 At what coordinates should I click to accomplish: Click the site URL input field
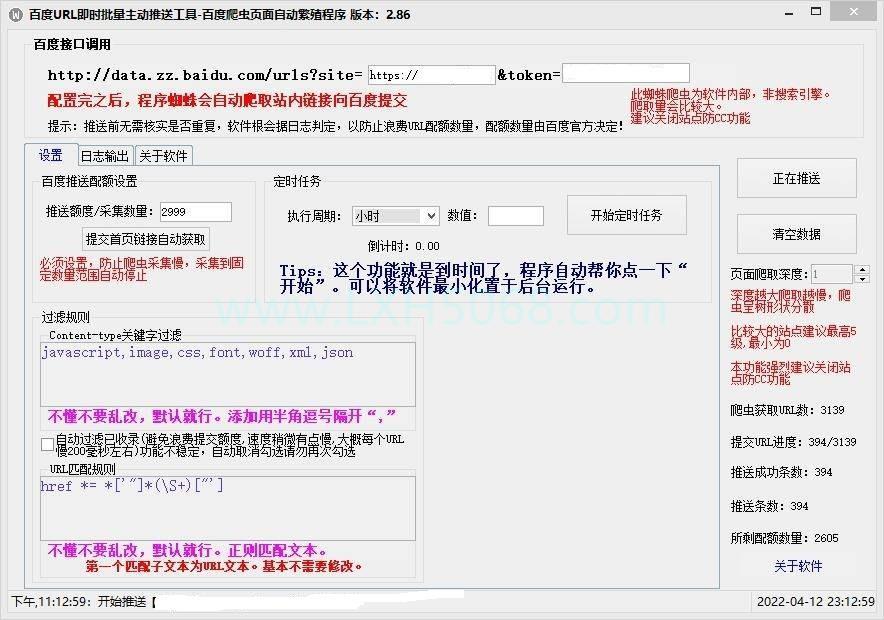pyautogui.click(x=431, y=75)
